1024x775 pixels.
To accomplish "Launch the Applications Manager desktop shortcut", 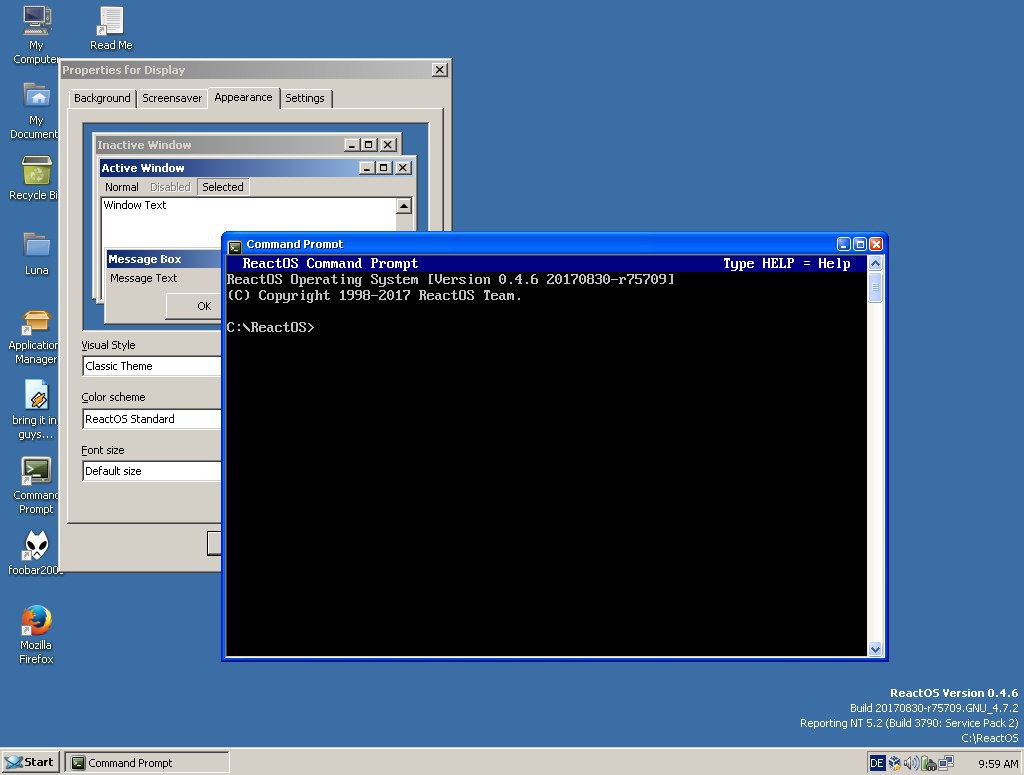I will 34,337.
